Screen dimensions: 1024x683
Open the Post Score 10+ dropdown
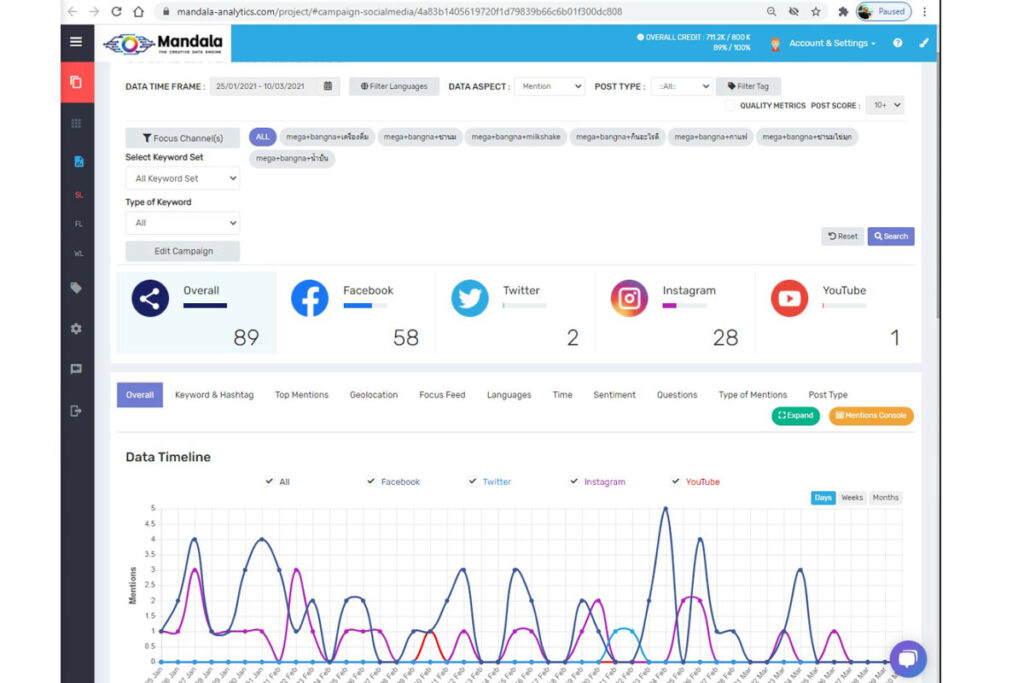point(885,105)
